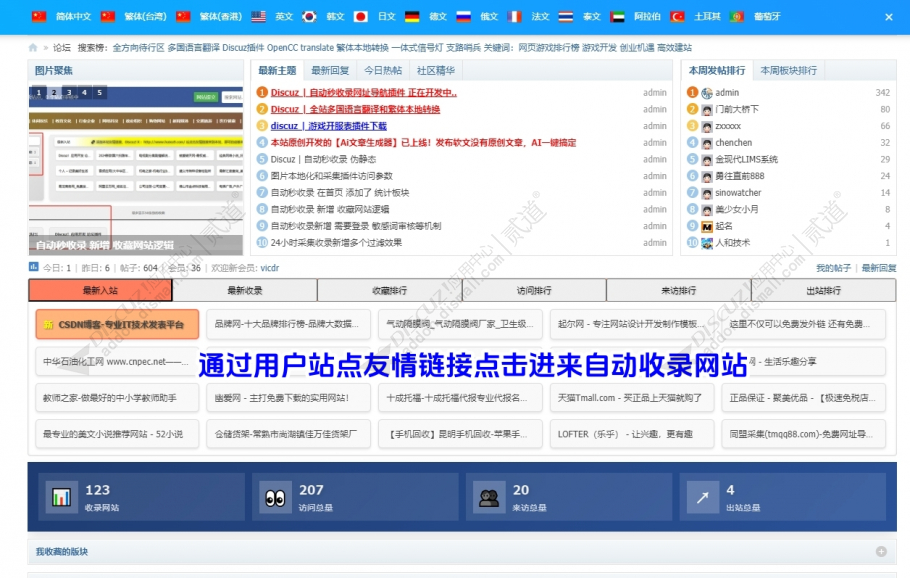The image size is (910, 578).
Task: Open 中华石油化工网 site card
Action: click(117, 362)
